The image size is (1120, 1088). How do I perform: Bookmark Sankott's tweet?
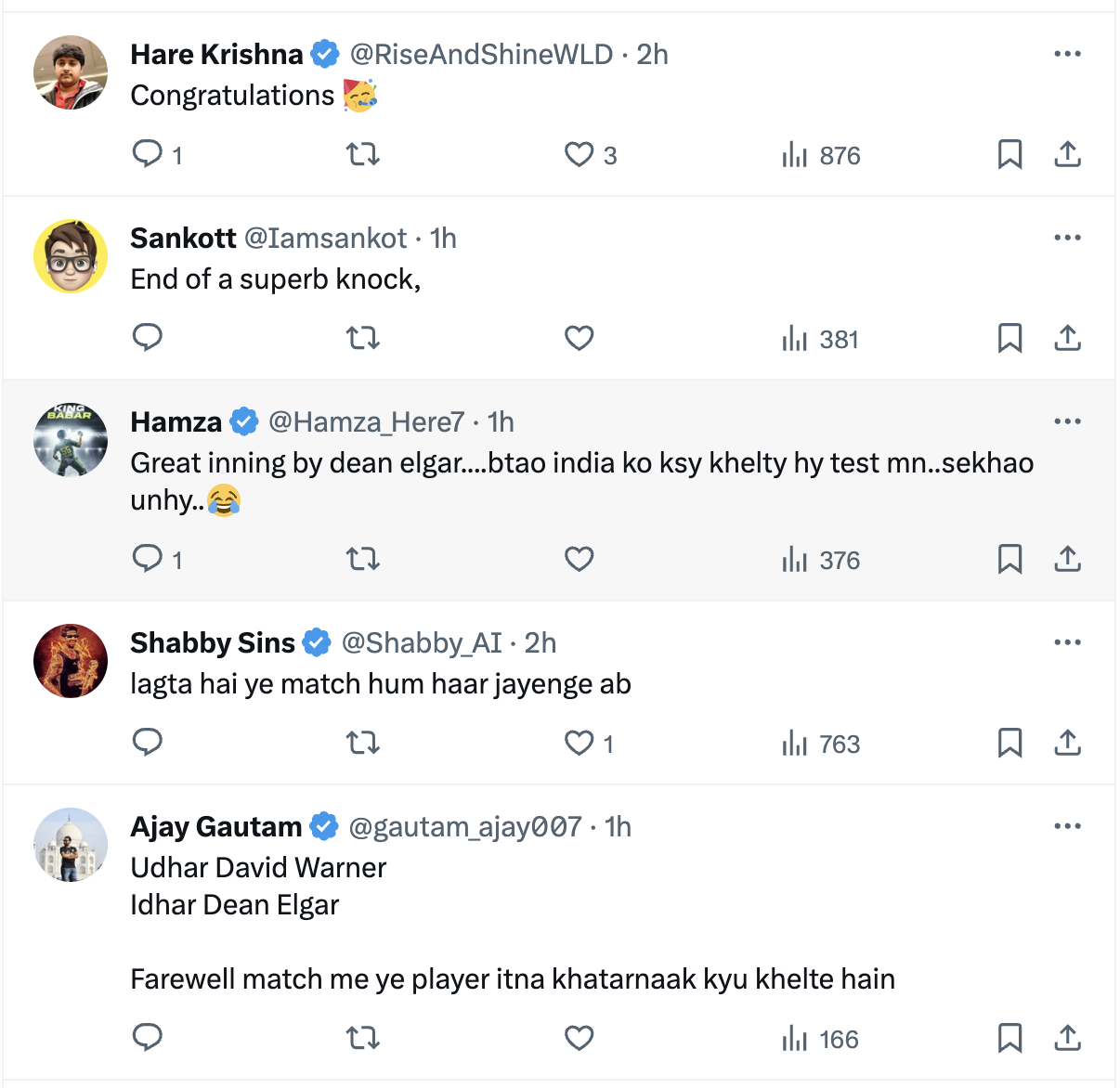[1009, 338]
